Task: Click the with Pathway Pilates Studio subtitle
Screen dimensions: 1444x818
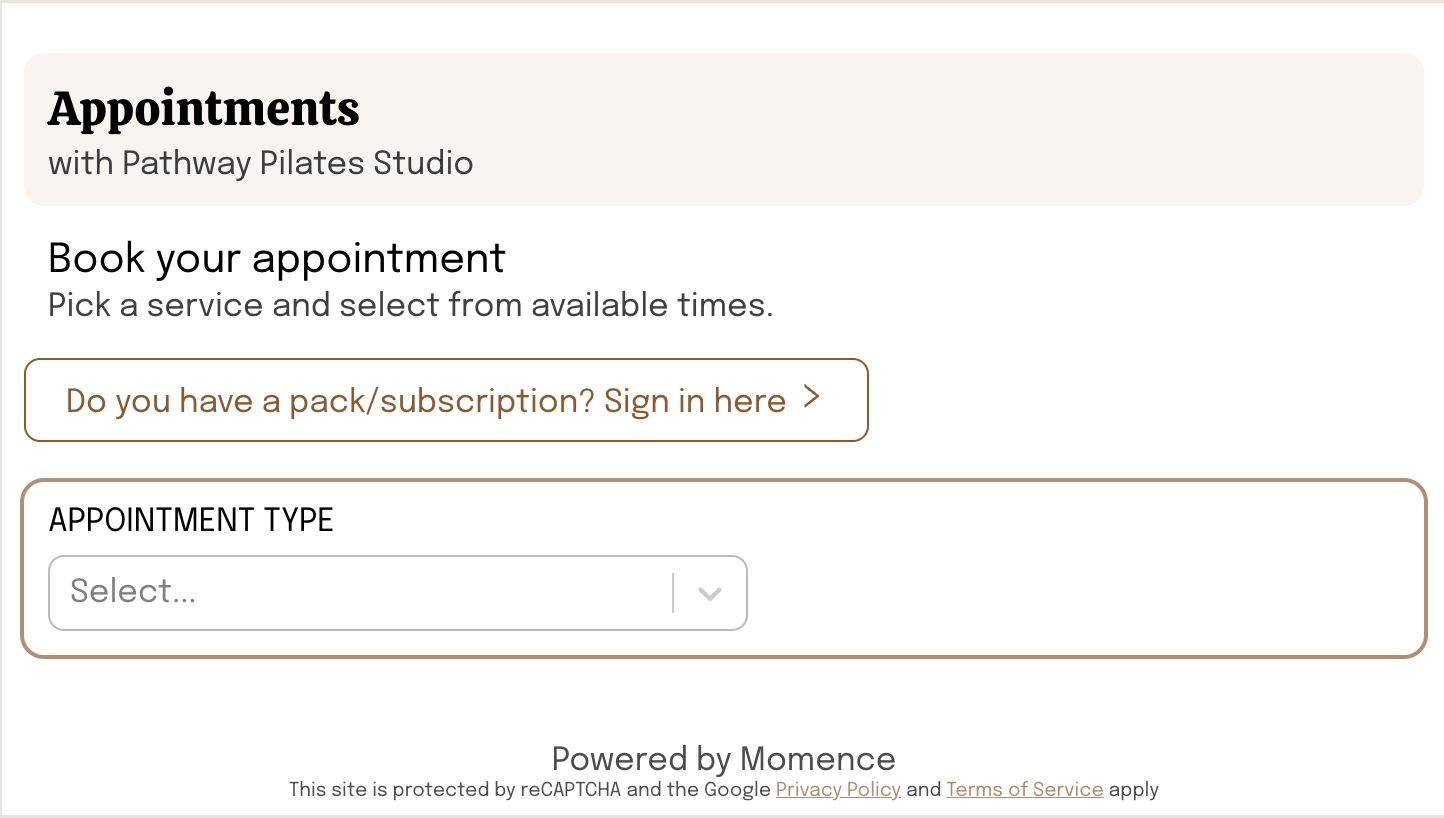Action: pos(261,163)
